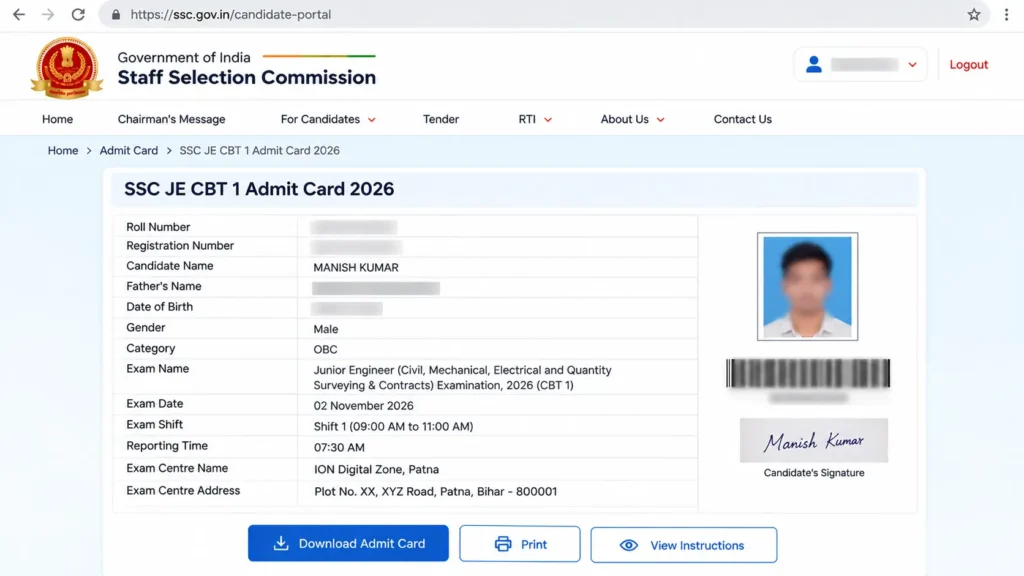Click the Roll Number label
Image resolution: width=1024 pixels, height=576 pixels.
coord(158,227)
